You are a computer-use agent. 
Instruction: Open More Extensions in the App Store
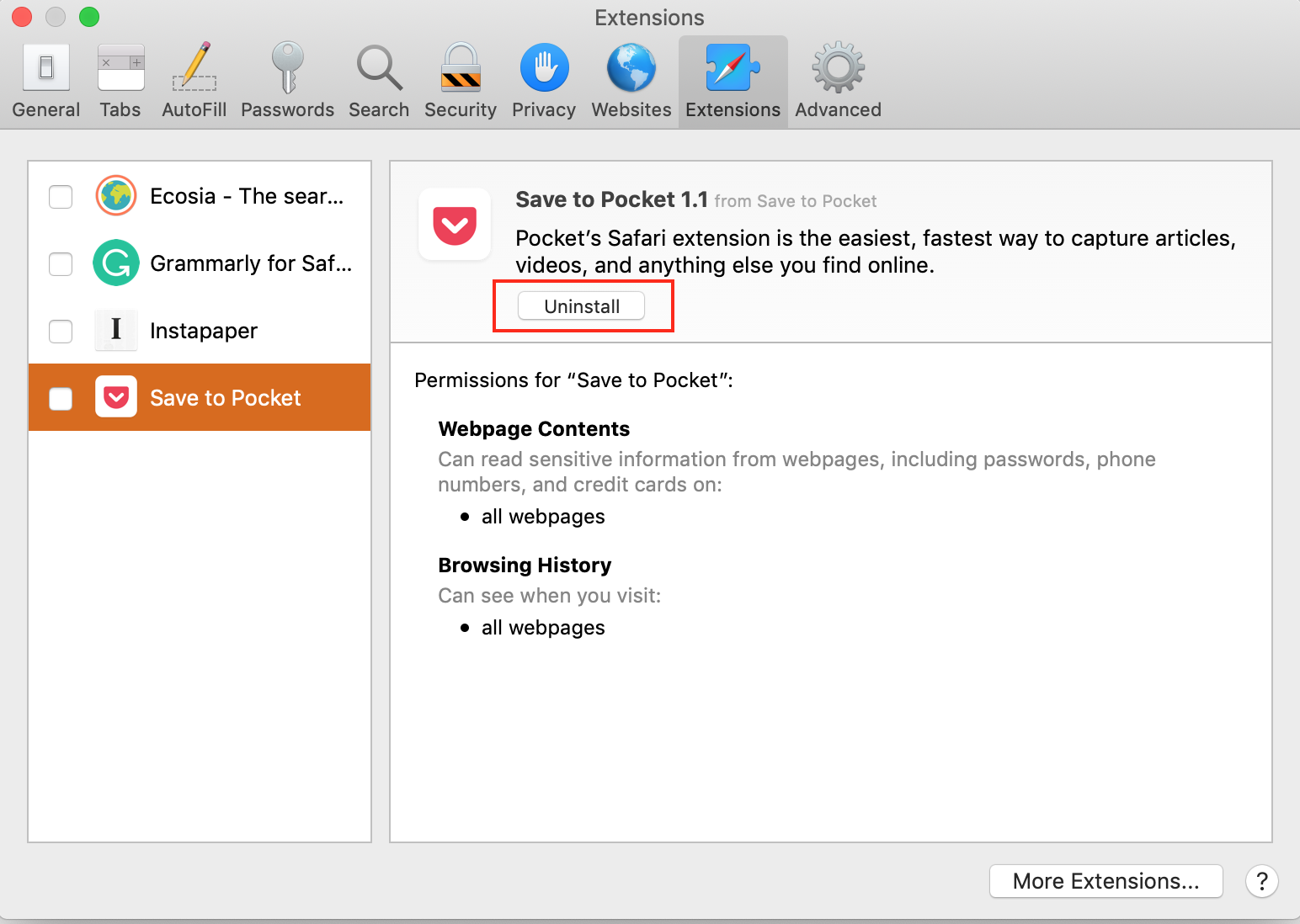(x=1106, y=881)
